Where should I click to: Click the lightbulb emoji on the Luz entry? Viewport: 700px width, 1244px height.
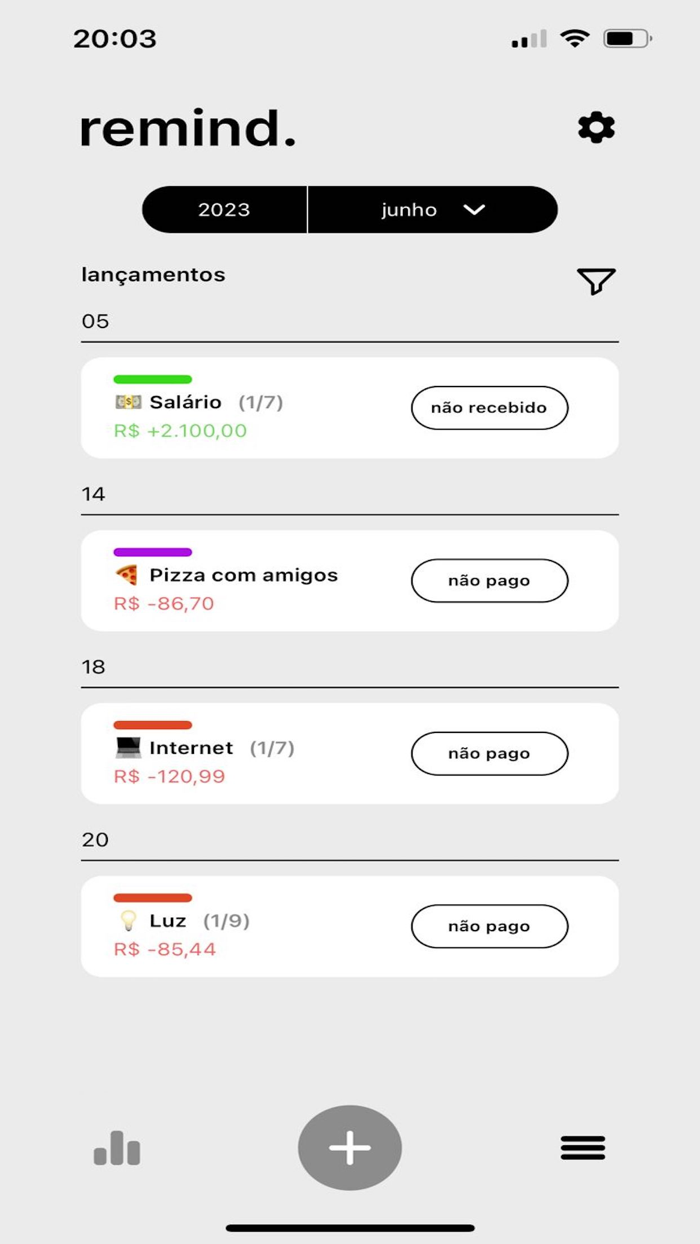(x=128, y=920)
